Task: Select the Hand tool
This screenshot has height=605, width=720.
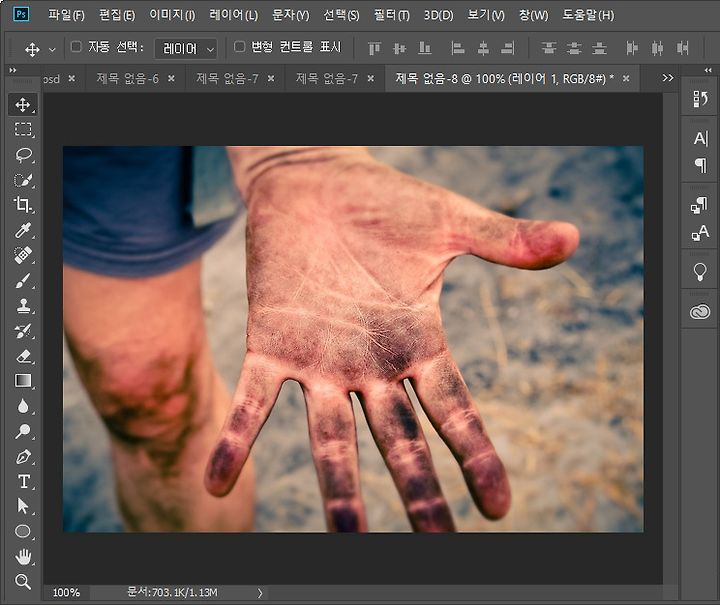Action: [x=23, y=557]
